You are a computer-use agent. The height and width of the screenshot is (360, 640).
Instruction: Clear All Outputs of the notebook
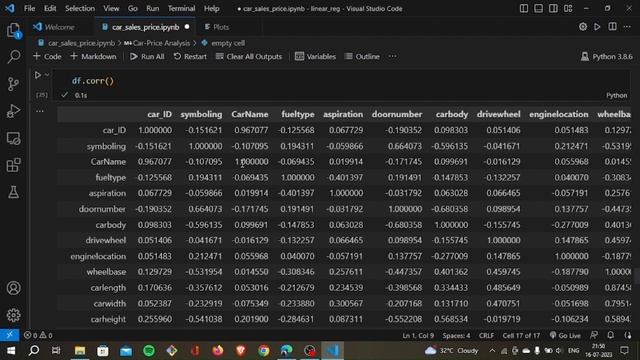coord(249,56)
